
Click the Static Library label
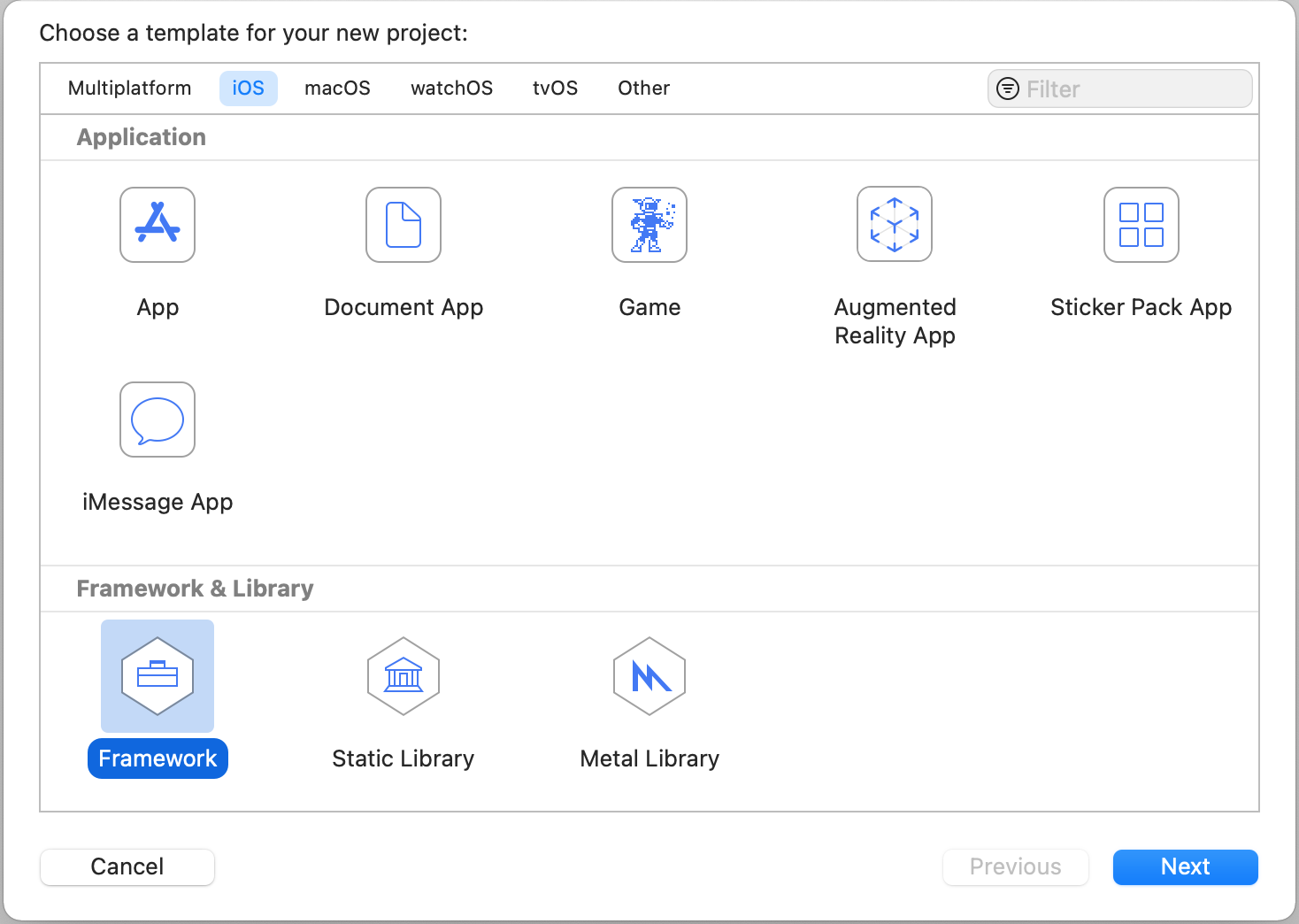pyautogui.click(x=404, y=758)
